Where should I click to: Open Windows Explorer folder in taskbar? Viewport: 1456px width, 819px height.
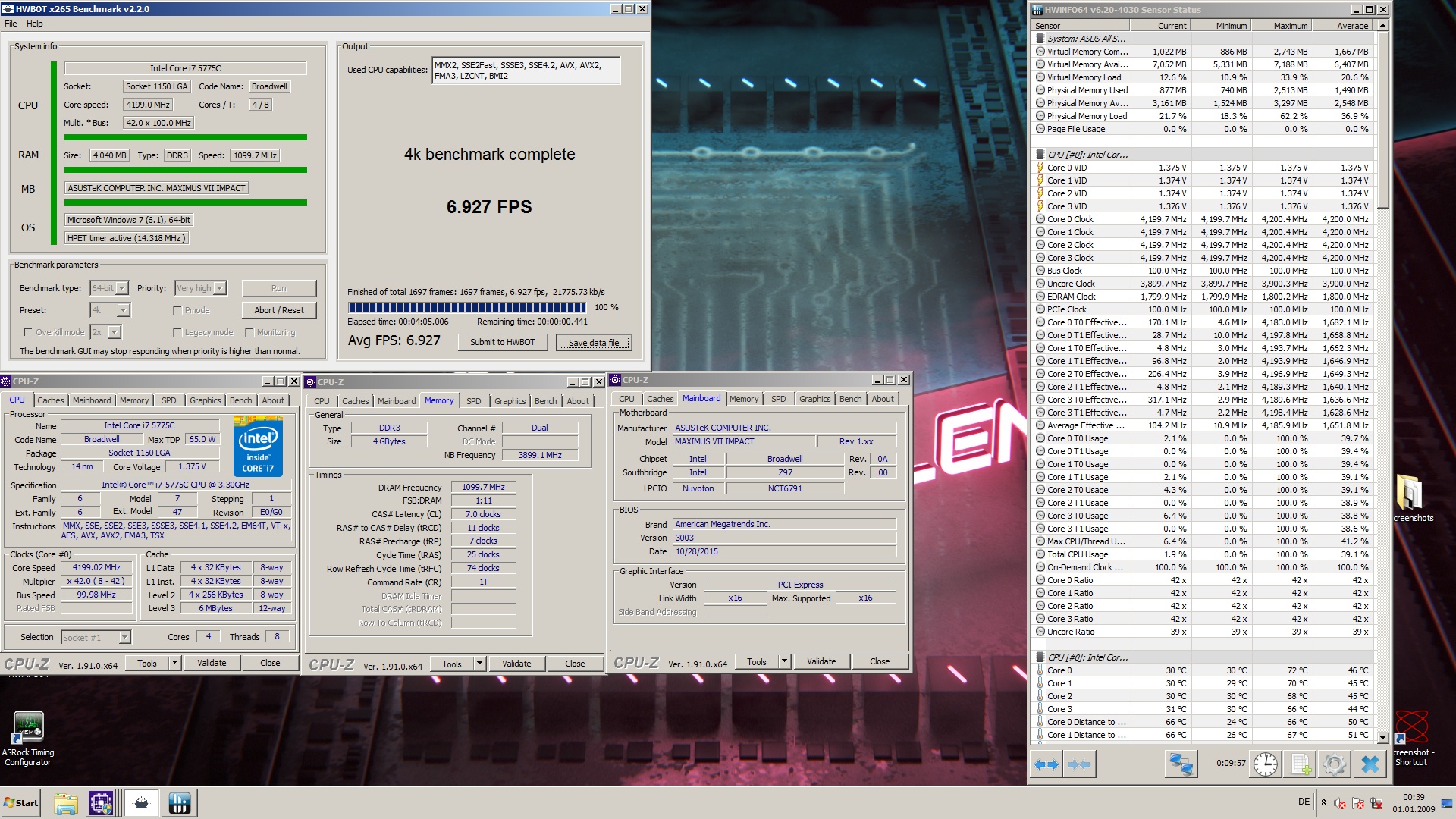[66, 803]
